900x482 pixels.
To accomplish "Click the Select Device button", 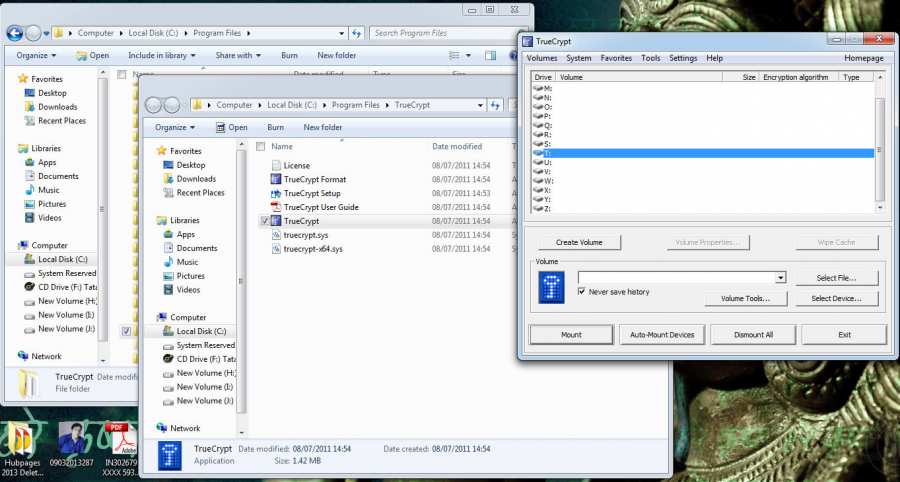I will click(836, 298).
